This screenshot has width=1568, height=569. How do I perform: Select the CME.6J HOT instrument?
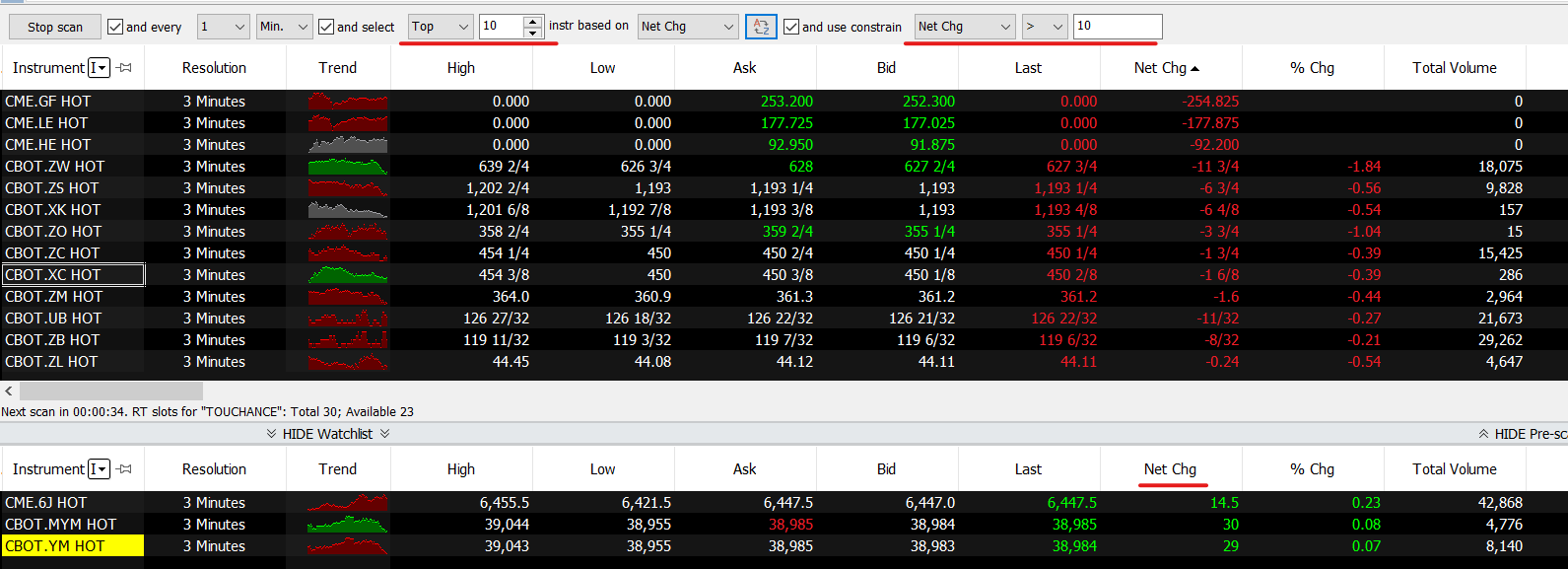point(46,503)
